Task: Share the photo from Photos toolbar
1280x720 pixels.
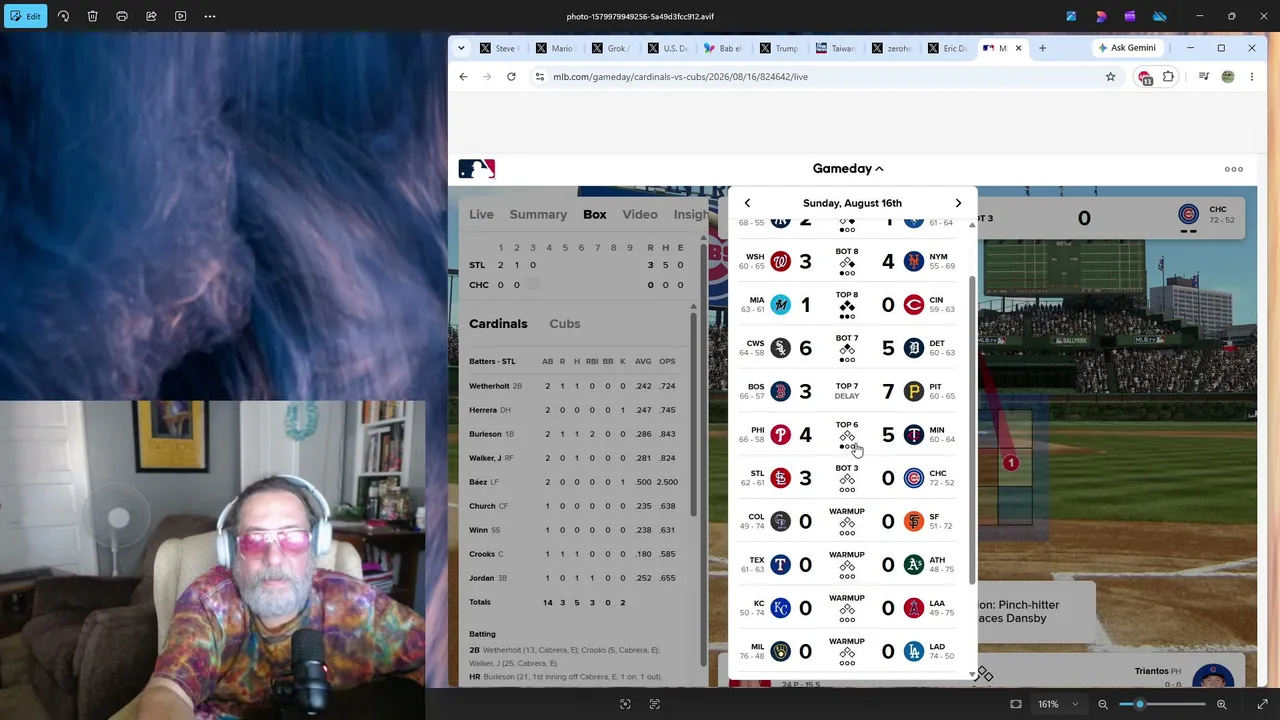Action: pos(151,16)
